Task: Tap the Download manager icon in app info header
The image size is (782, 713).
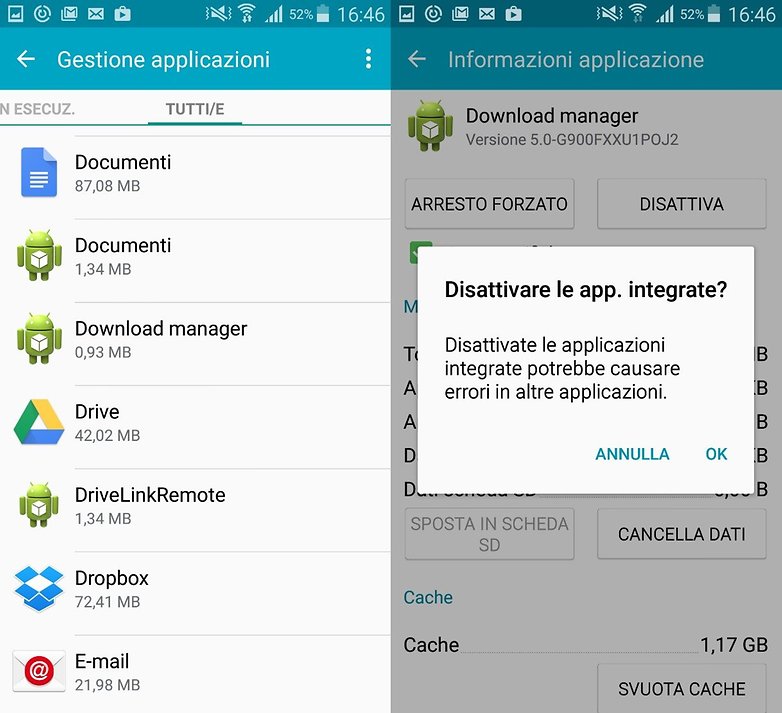Action: click(430, 126)
